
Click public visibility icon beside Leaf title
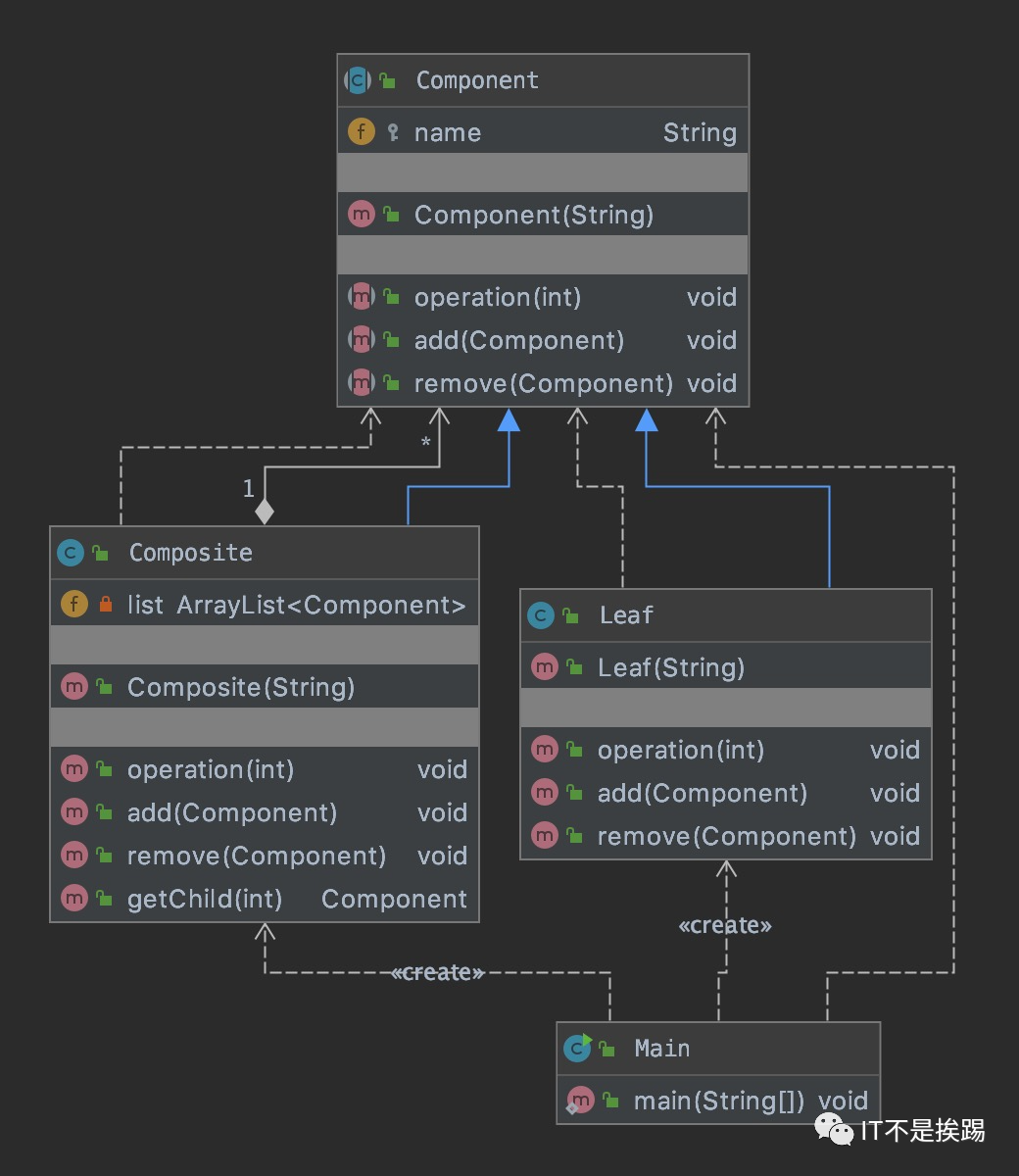tap(570, 616)
